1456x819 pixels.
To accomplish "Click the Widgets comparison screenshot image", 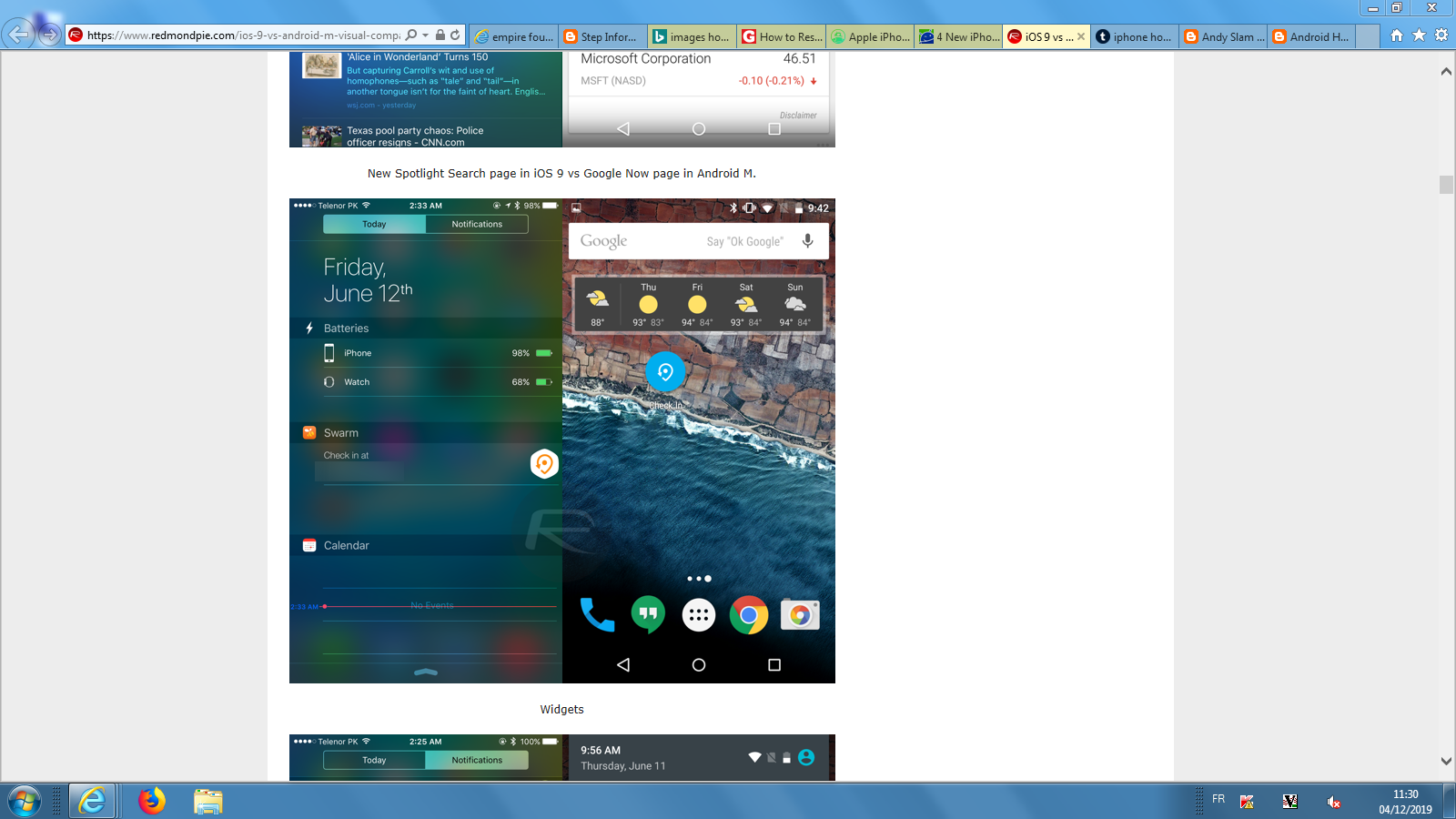I will click(562, 440).
